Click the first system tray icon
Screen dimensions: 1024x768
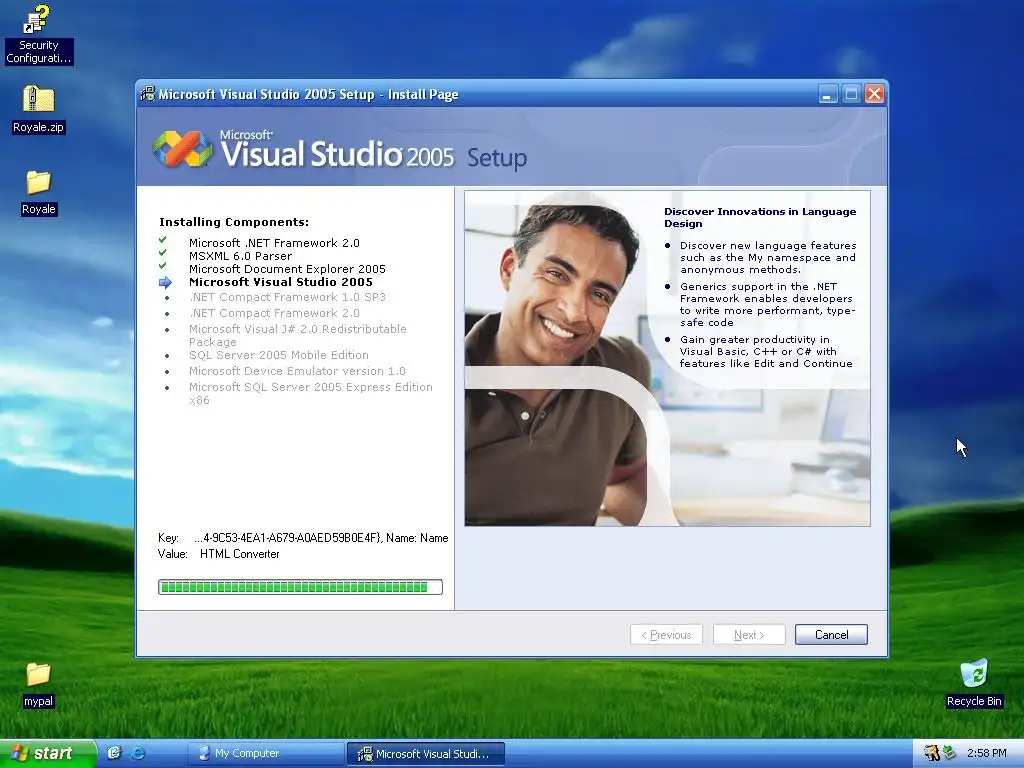click(x=931, y=753)
